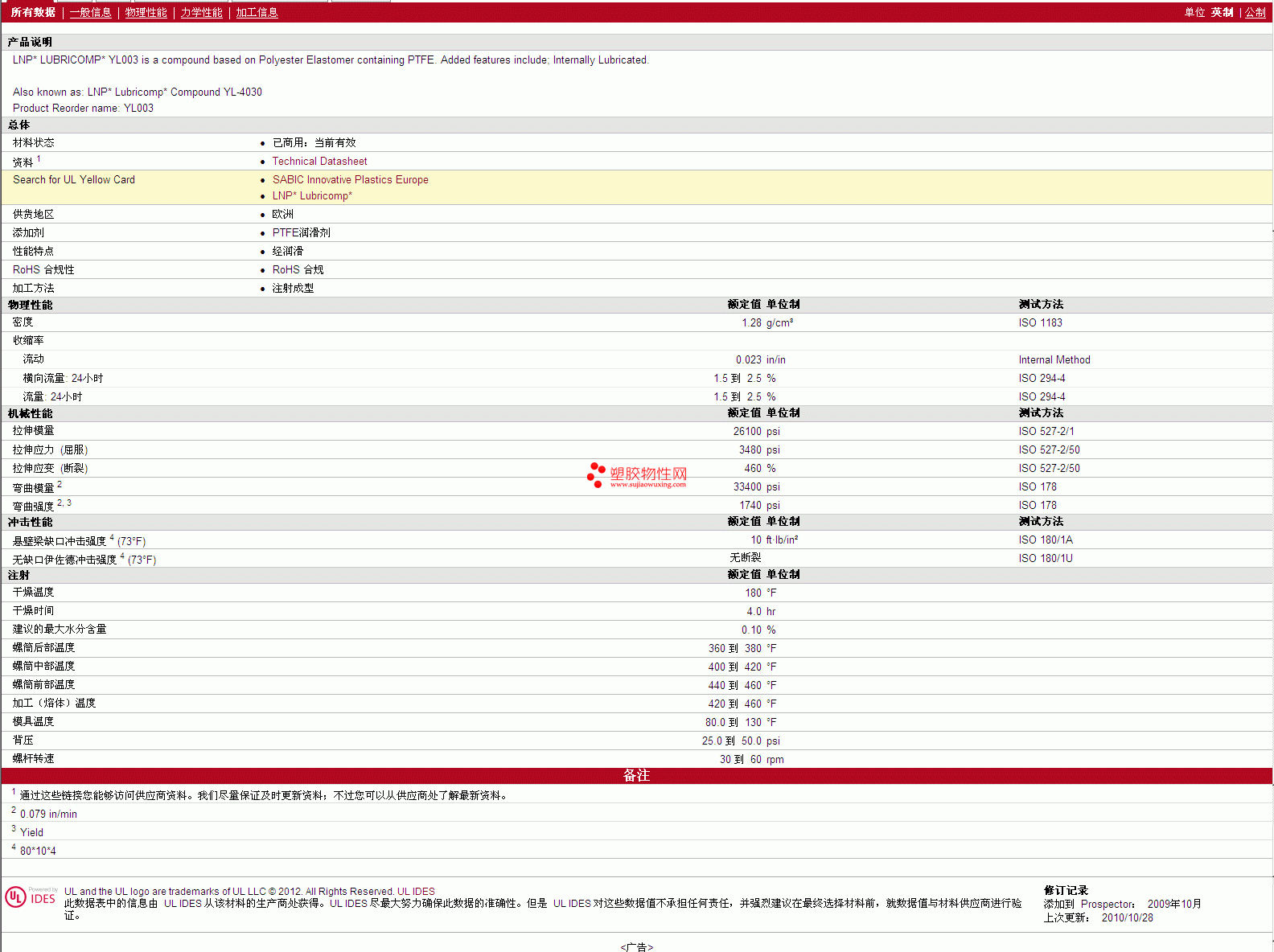Click footnote 4 beside 悬壁梁缺口冲击强度
This screenshot has width=1274, height=952.
tap(112, 538)
